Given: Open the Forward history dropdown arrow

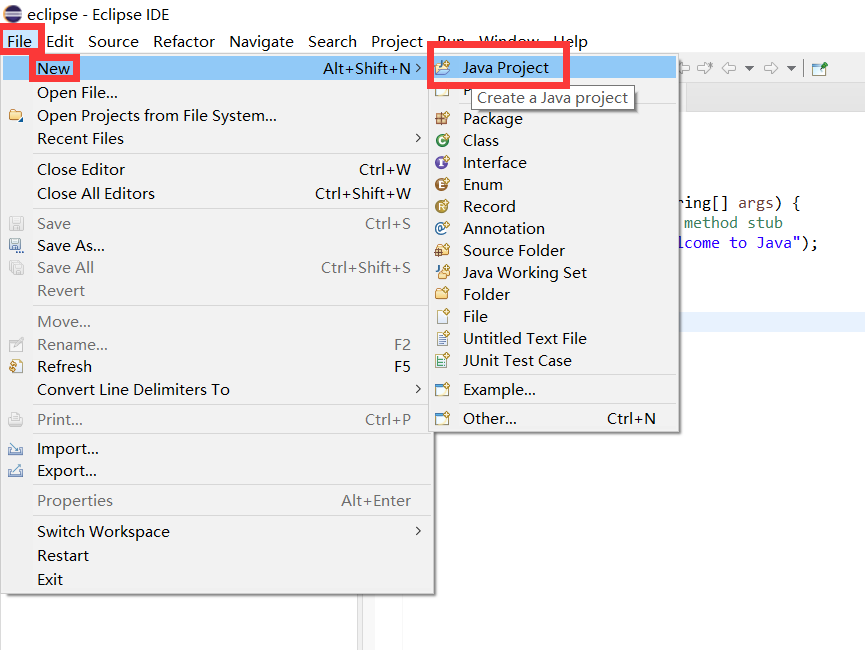Looking at the screenshot, I should tap(791, 68).
